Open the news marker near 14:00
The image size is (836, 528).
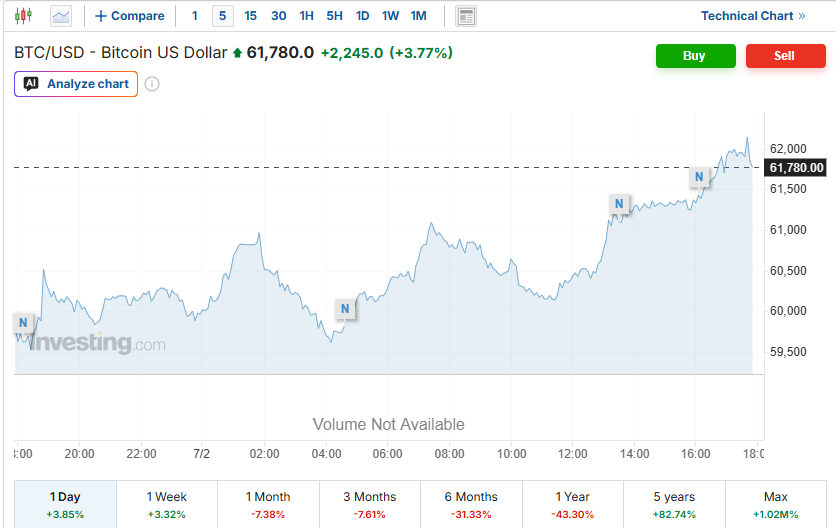tap(619, 203)
